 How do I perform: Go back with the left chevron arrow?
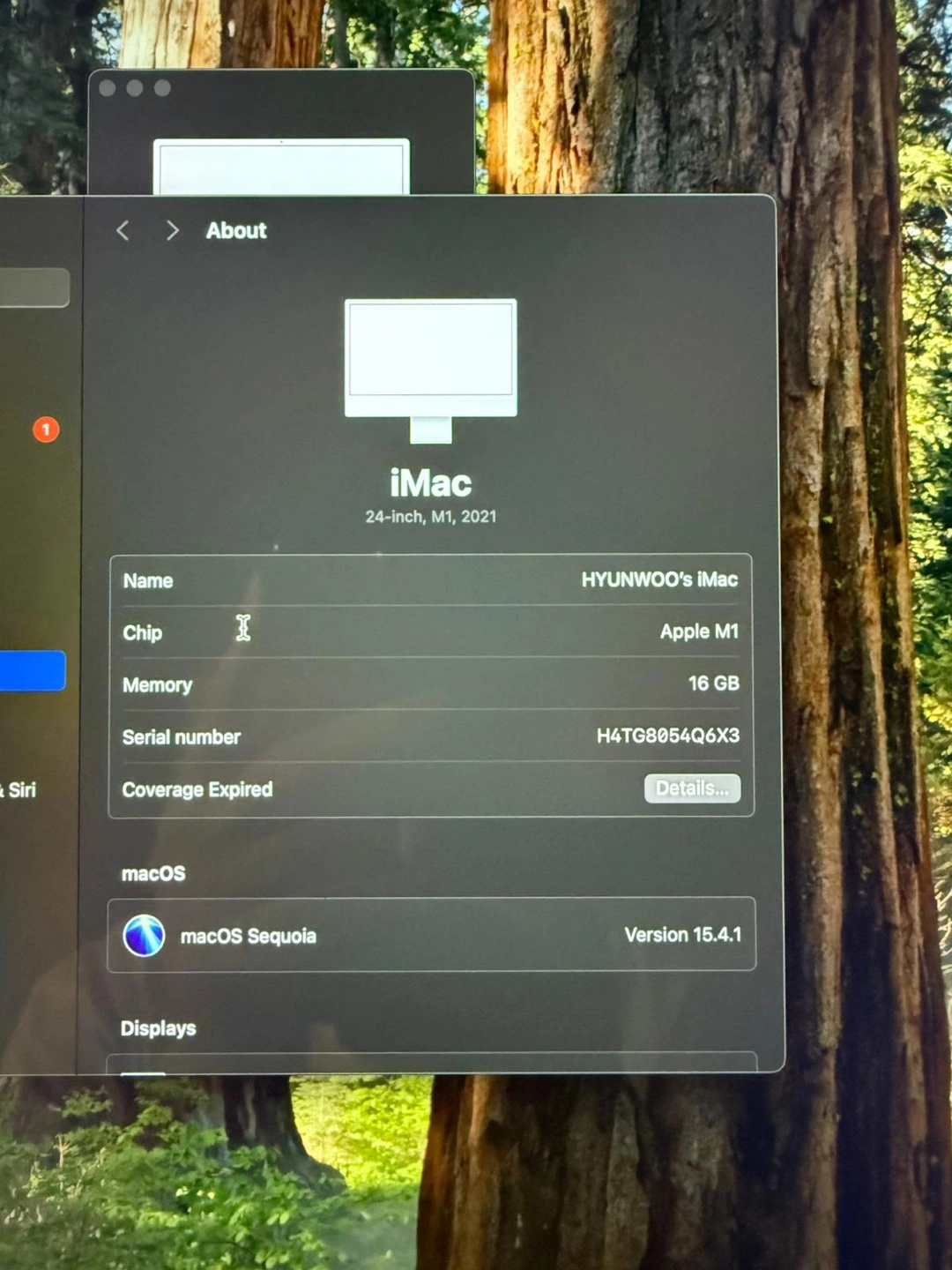tap(123, 231)
